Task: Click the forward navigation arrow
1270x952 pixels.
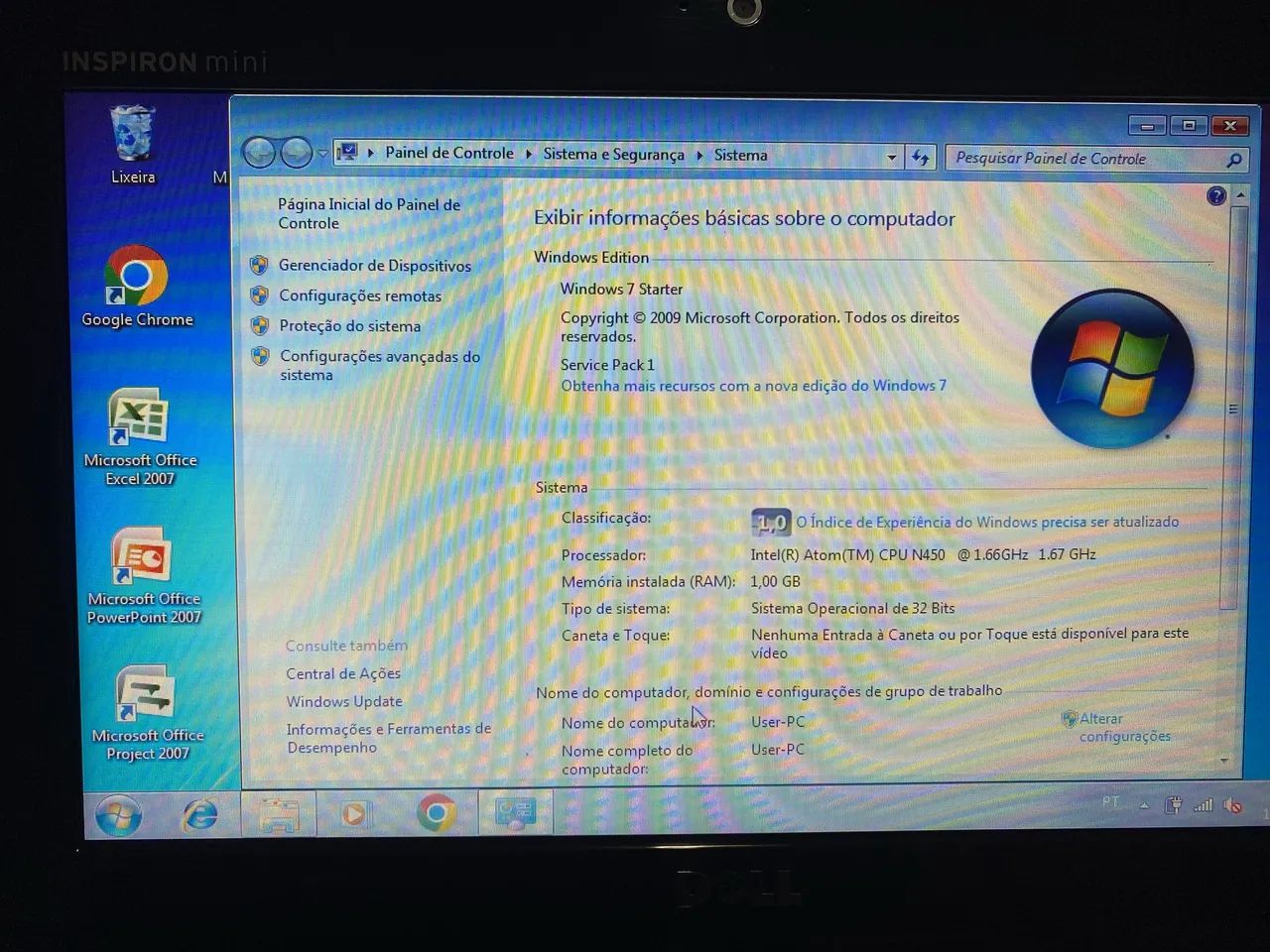Action: click(x=296, y=153)
